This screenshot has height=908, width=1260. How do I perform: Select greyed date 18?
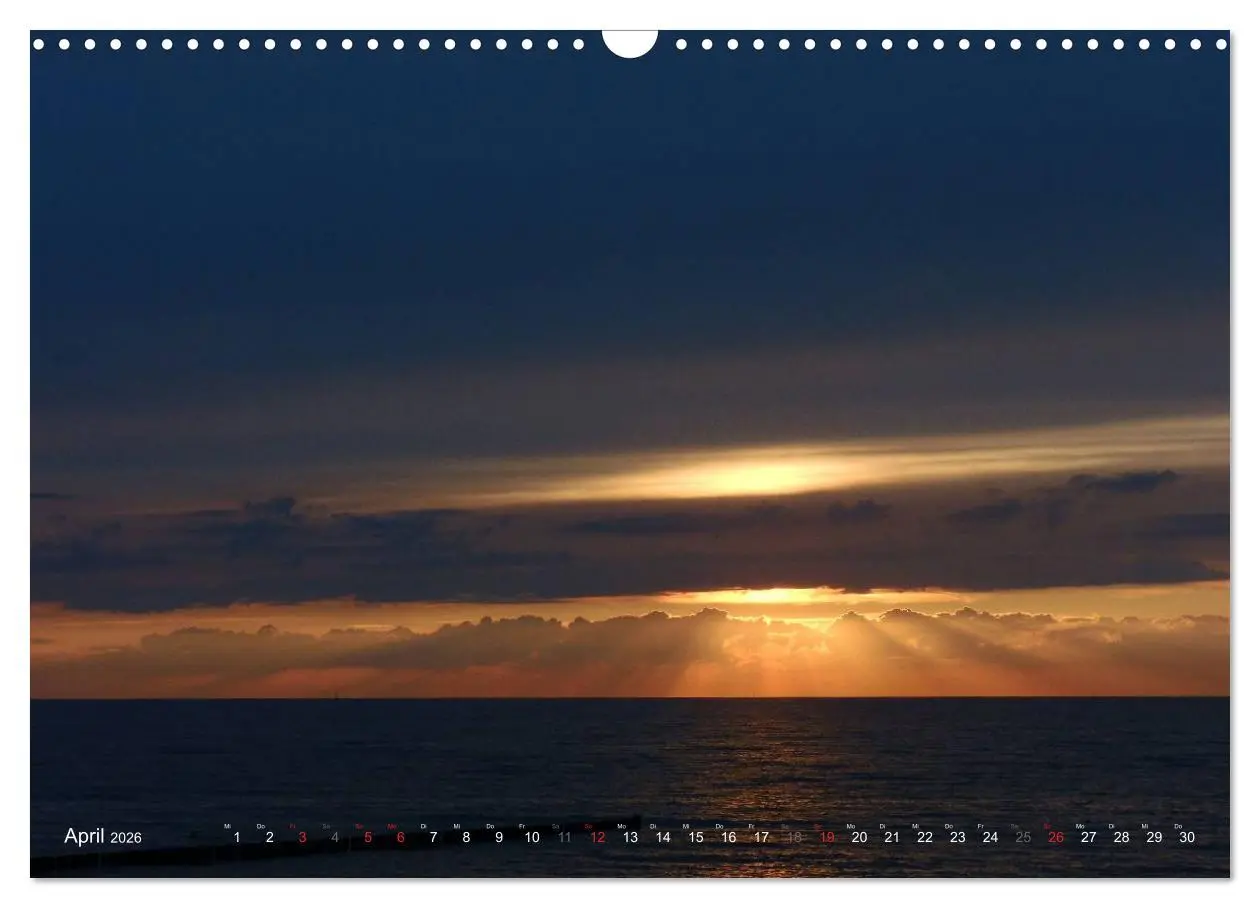click(x=794, y=837)
